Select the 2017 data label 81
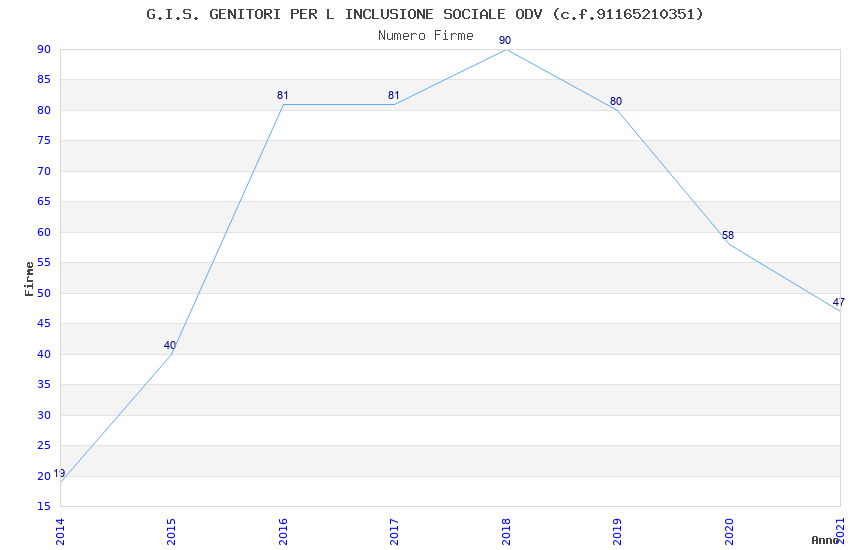Image resolution: width=850 pixels, height=550 pixels. pyautogui.click(x=394, y=95)
